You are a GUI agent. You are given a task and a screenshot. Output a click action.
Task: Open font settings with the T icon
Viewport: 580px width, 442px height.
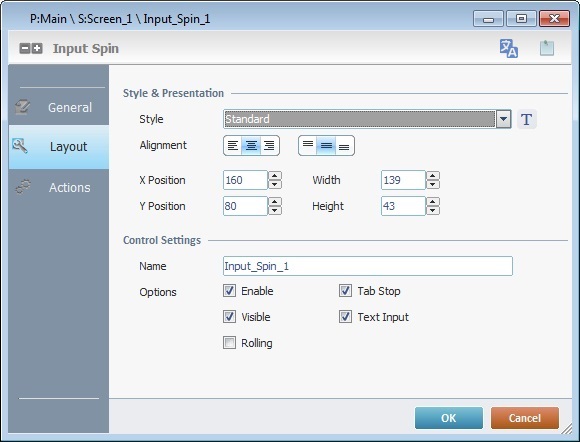point(526,119)
